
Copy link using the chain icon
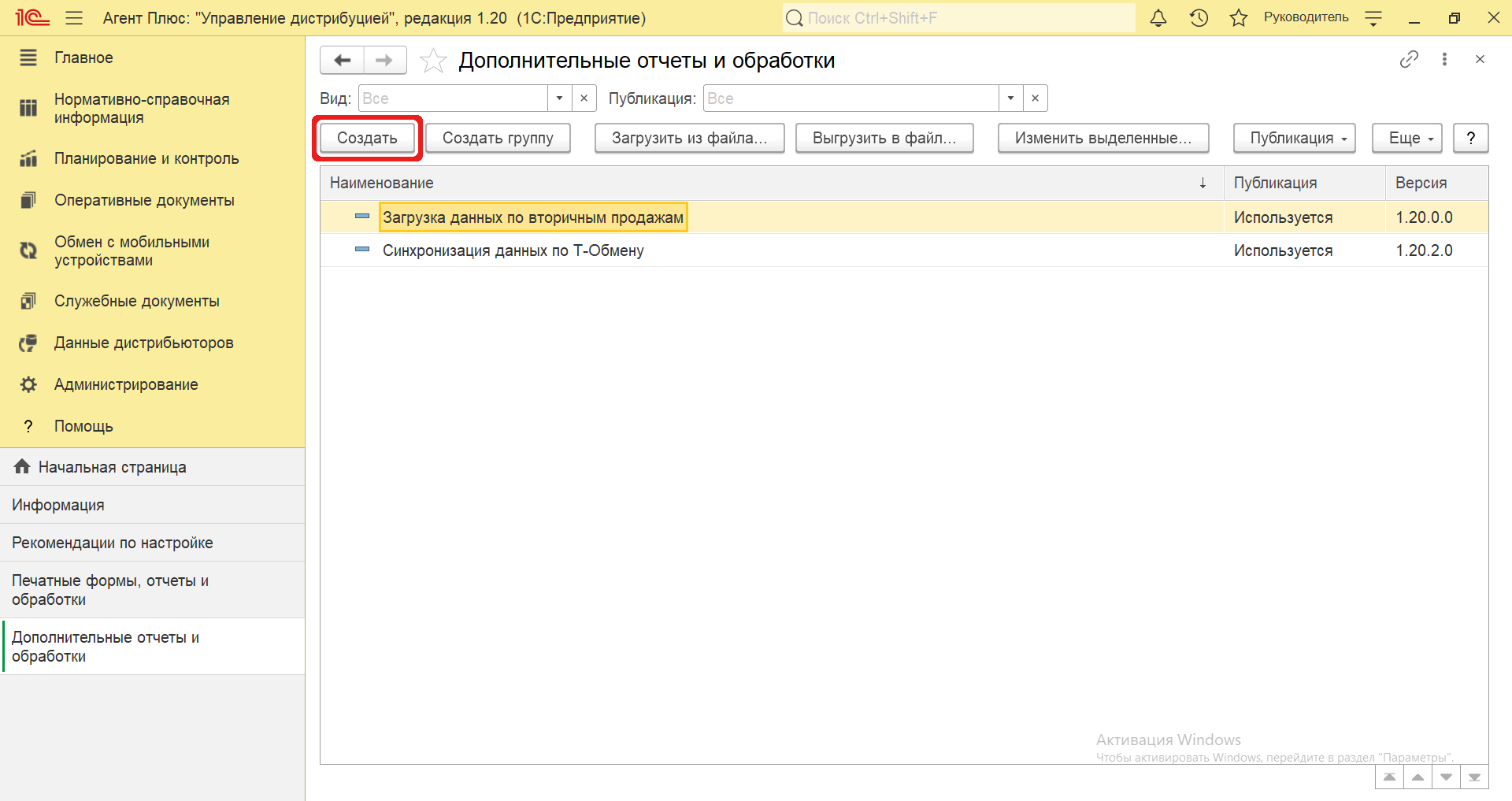click(x=1409, y=59)
